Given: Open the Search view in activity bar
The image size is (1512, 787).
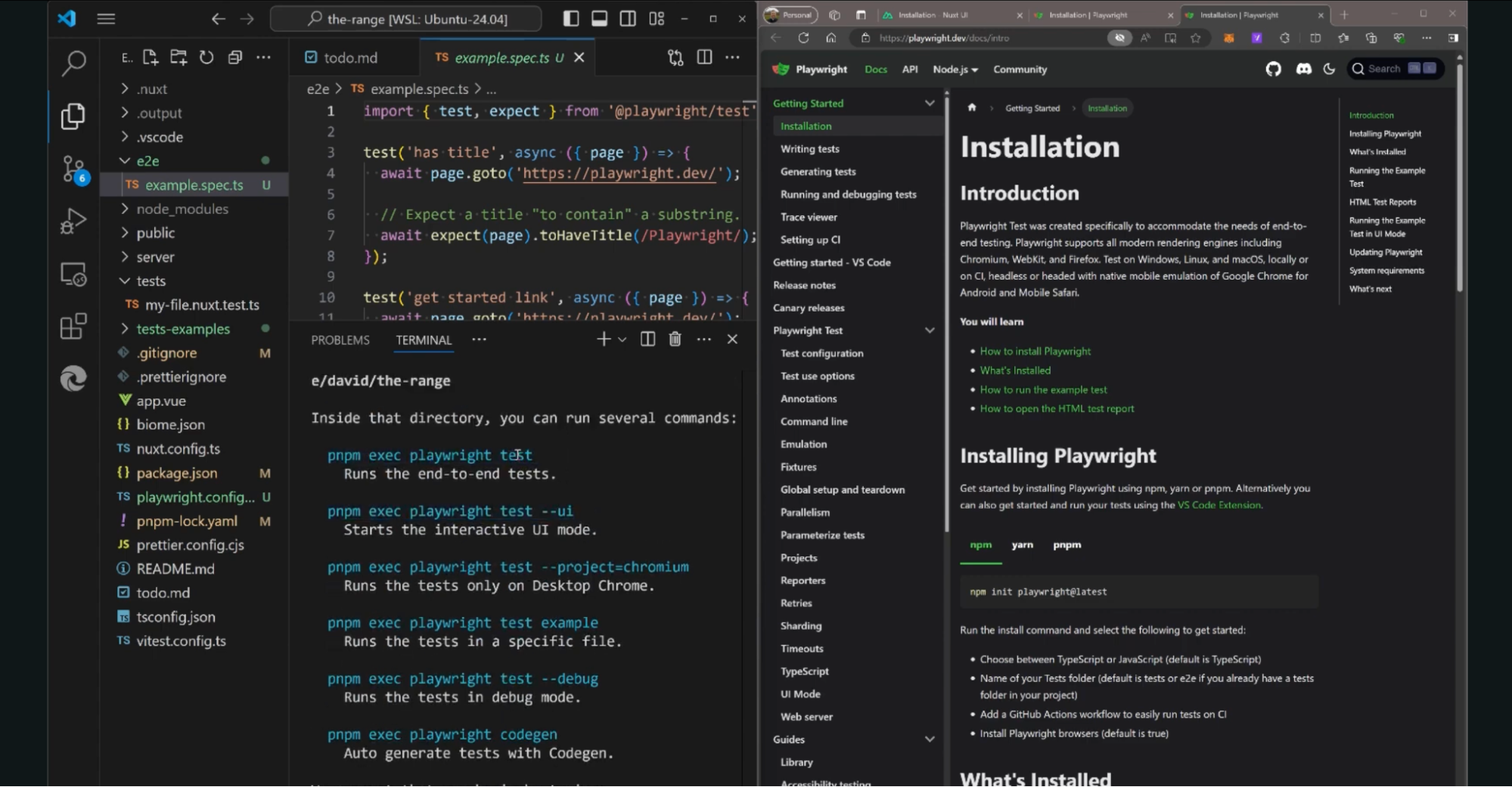Looking at the screenshot, I should click(73, 63).
